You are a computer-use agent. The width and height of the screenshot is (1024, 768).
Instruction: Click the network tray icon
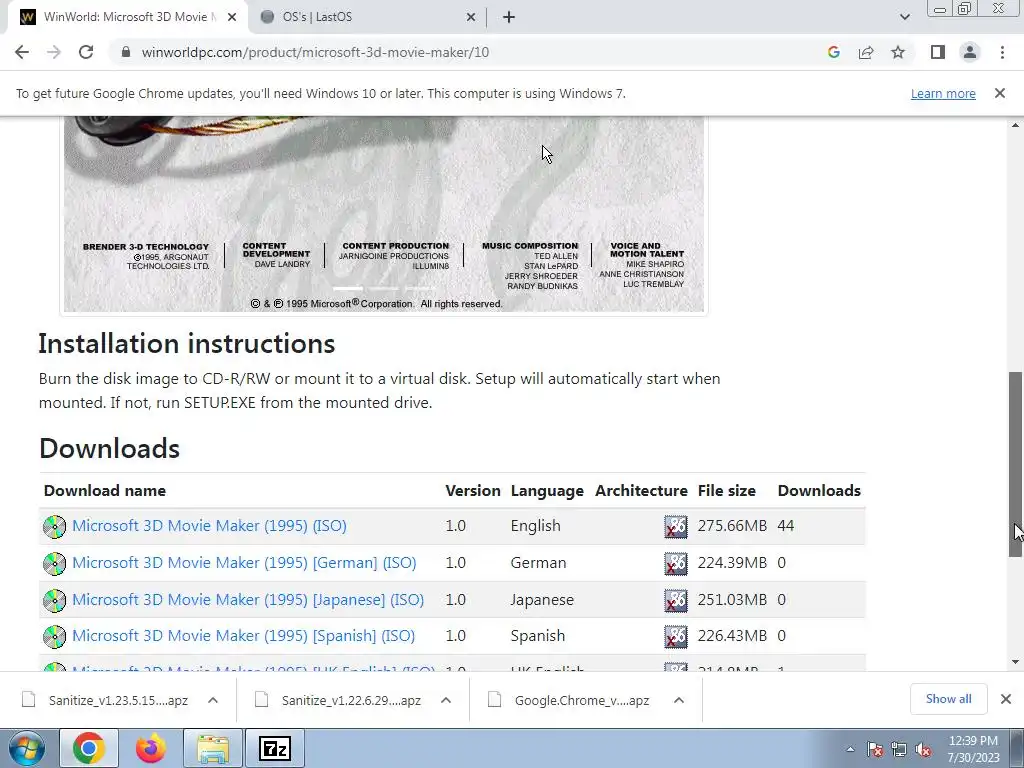tap(899, 750)
